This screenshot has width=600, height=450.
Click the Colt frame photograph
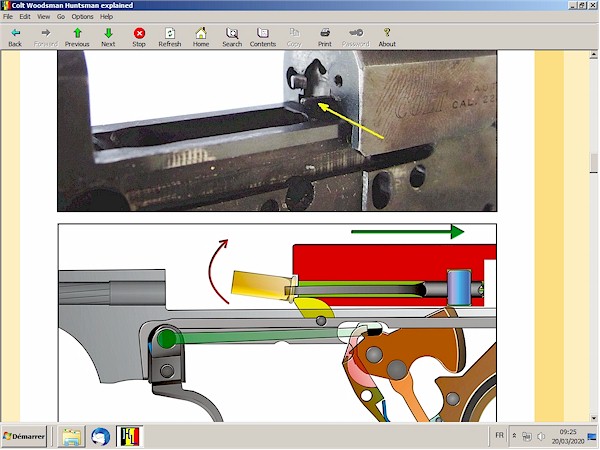(x=277, y=131)
